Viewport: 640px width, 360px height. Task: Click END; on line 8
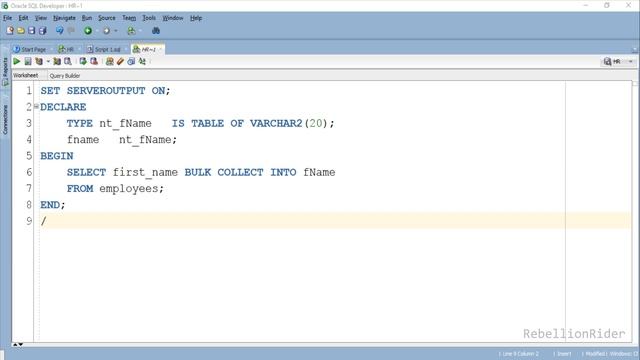[53, 205]
